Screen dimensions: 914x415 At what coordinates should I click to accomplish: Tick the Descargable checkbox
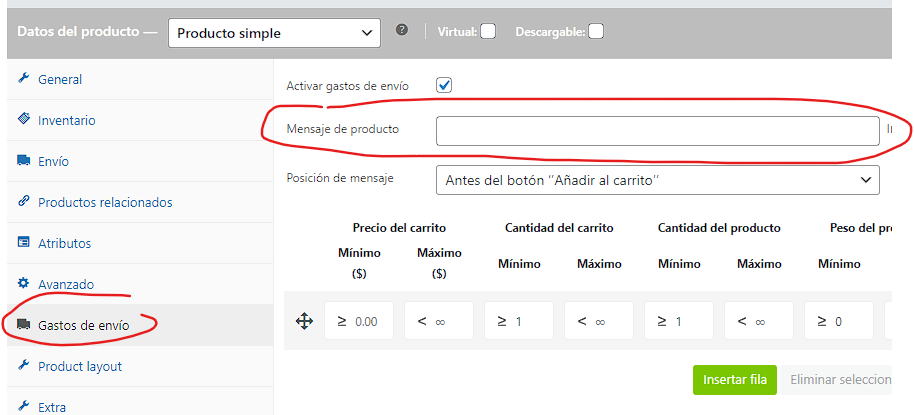[x=595, y=31]
